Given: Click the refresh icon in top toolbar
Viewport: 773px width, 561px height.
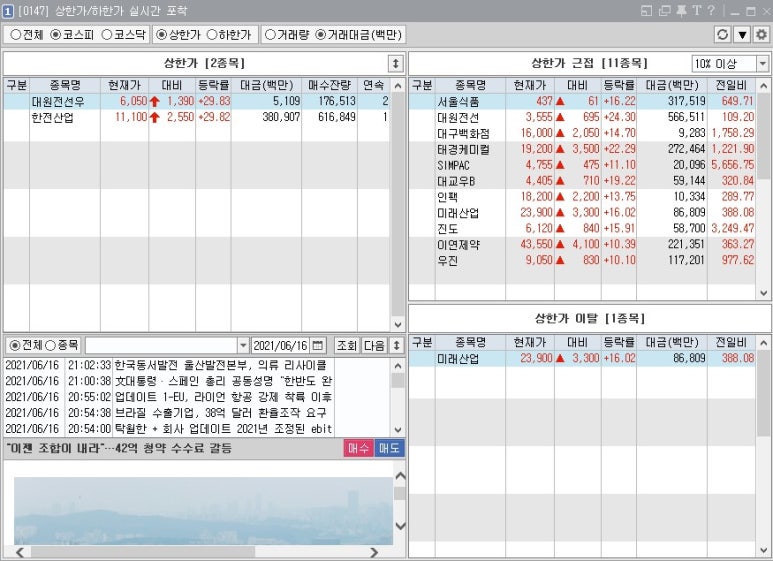Looking at the screenshot, I should pos(723,35).
